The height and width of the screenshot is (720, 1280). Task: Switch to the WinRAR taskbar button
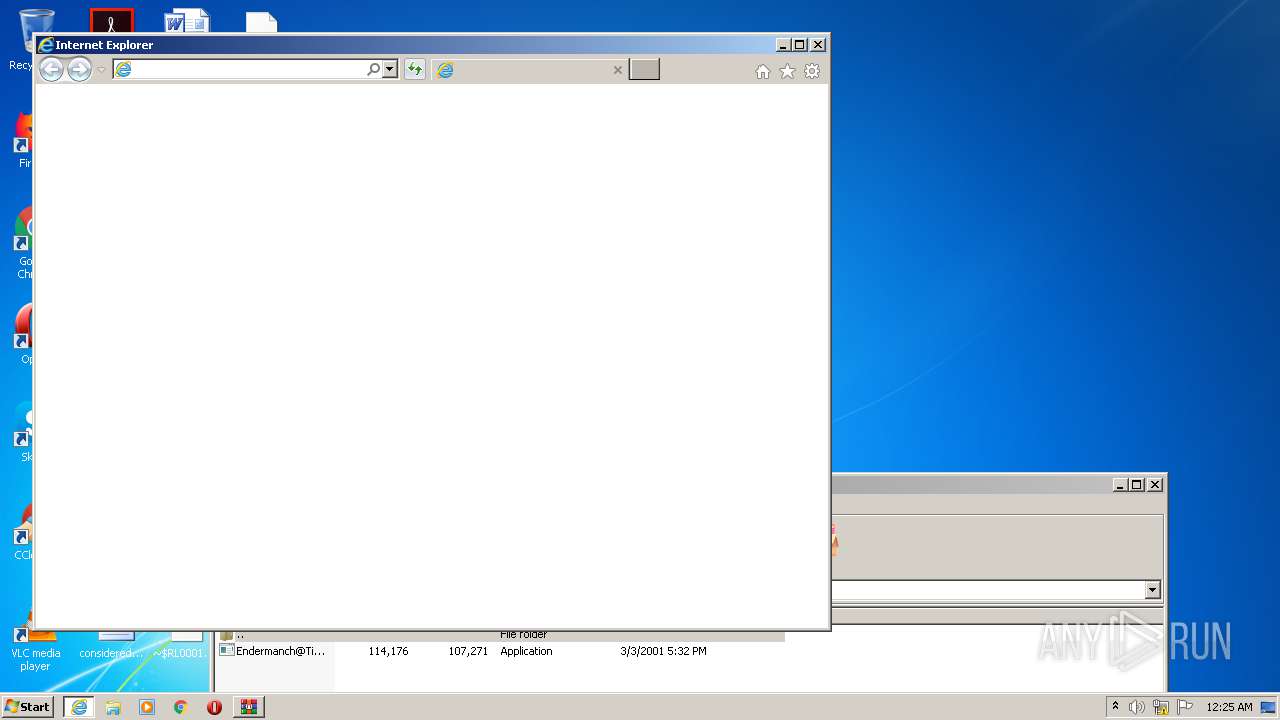click(249, 706)
